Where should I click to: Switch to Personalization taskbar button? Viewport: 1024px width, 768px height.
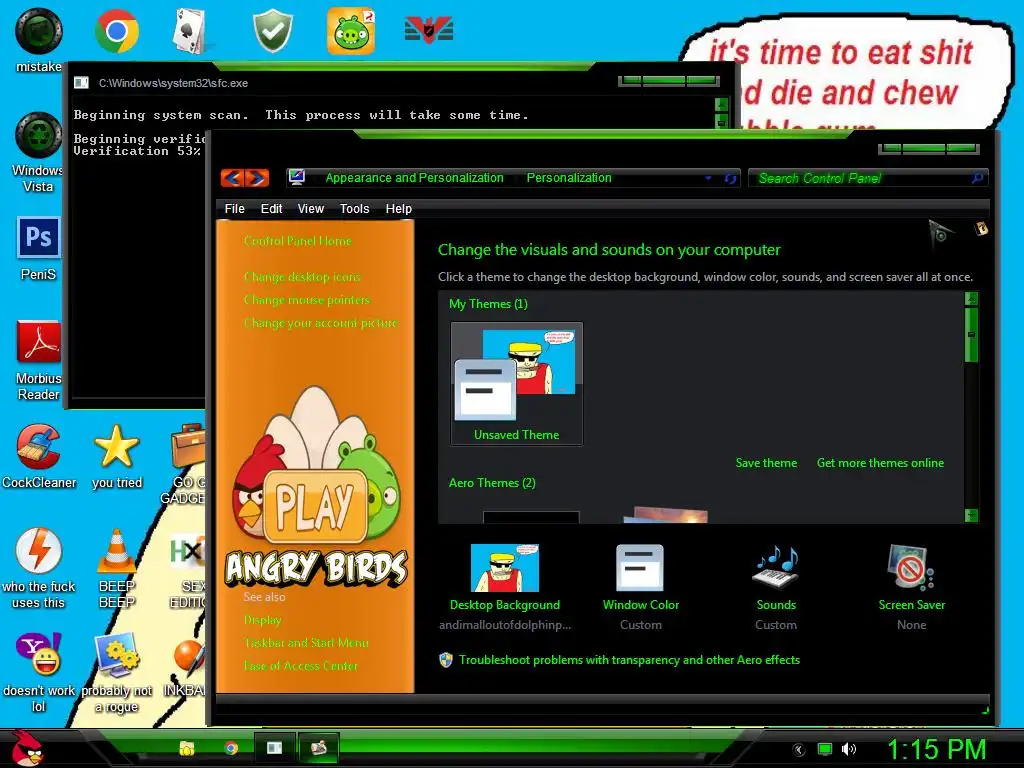coord(319,748)
